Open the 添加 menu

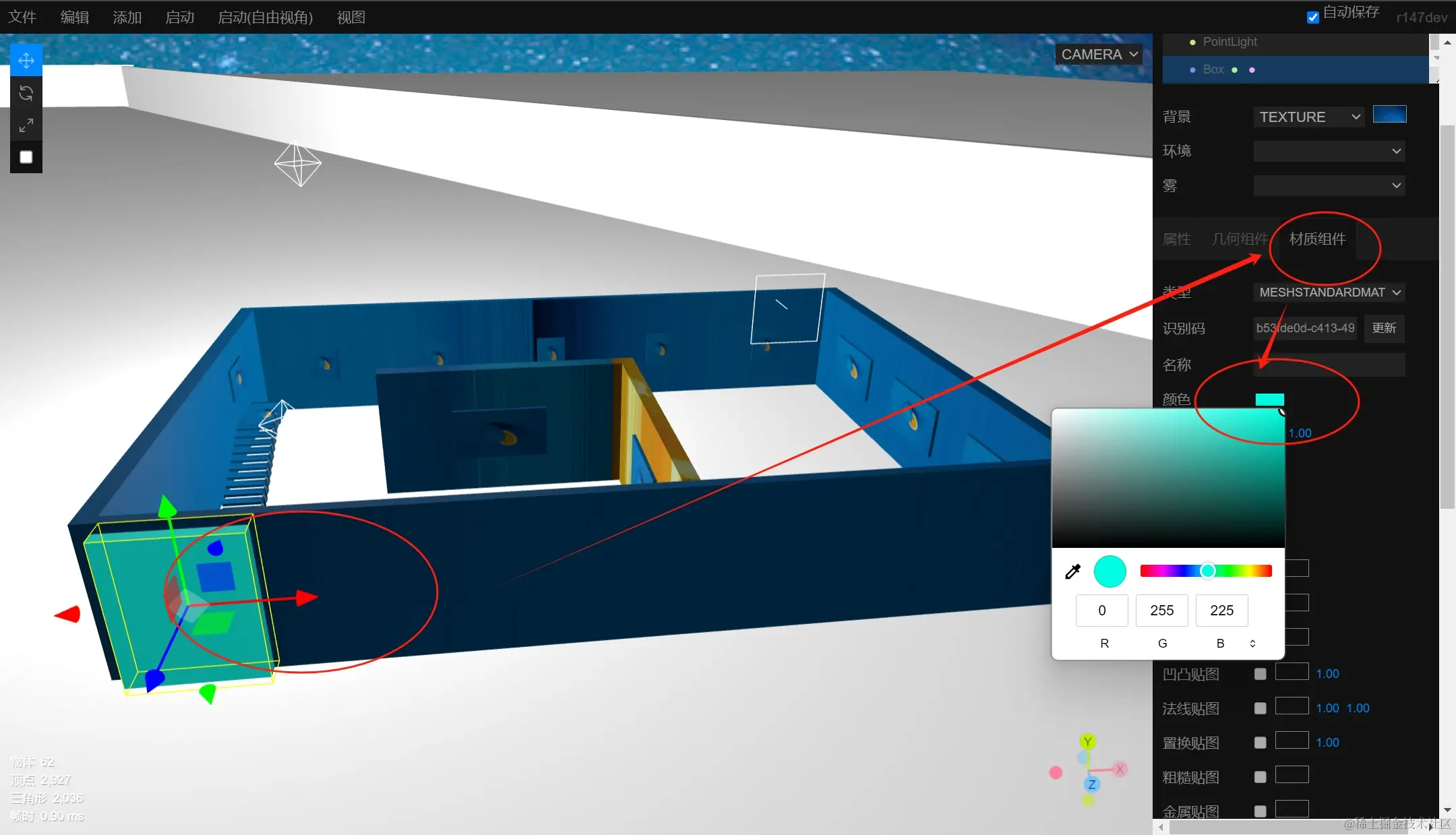(x=127, y=18)
